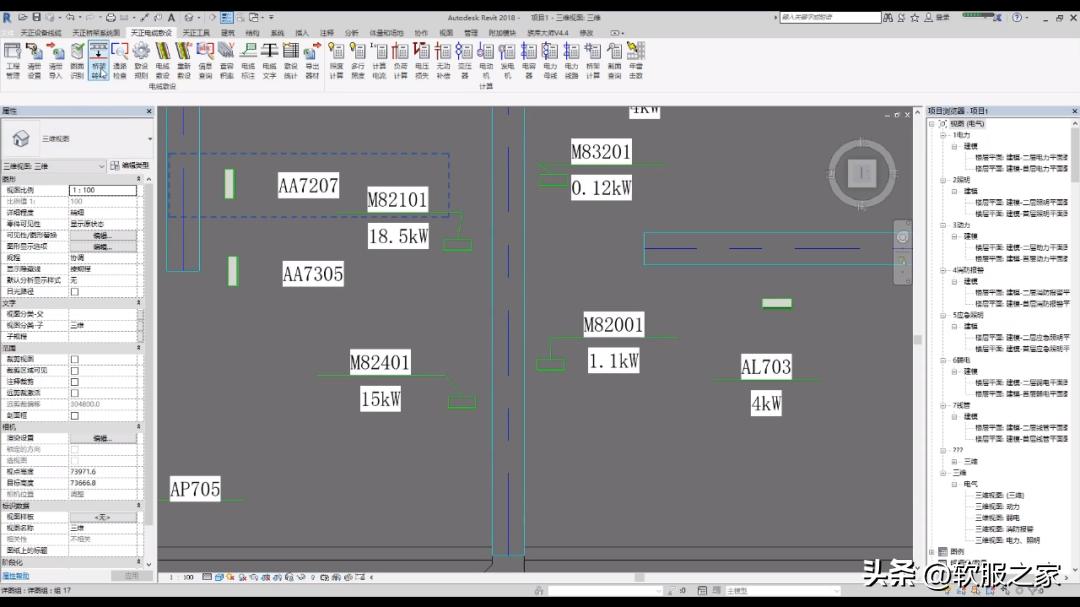Select the 电缆敷设 tool icon
The image size is (1080, 607).
tap(162, 52)
